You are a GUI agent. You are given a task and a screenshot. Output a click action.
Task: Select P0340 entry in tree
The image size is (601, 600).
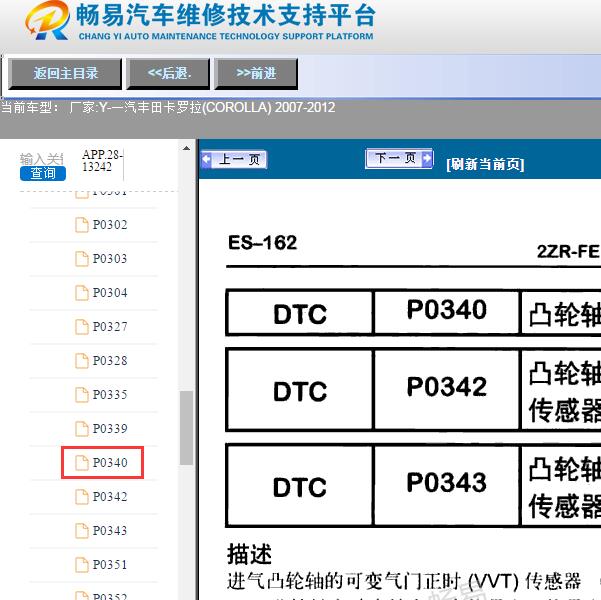110,463
